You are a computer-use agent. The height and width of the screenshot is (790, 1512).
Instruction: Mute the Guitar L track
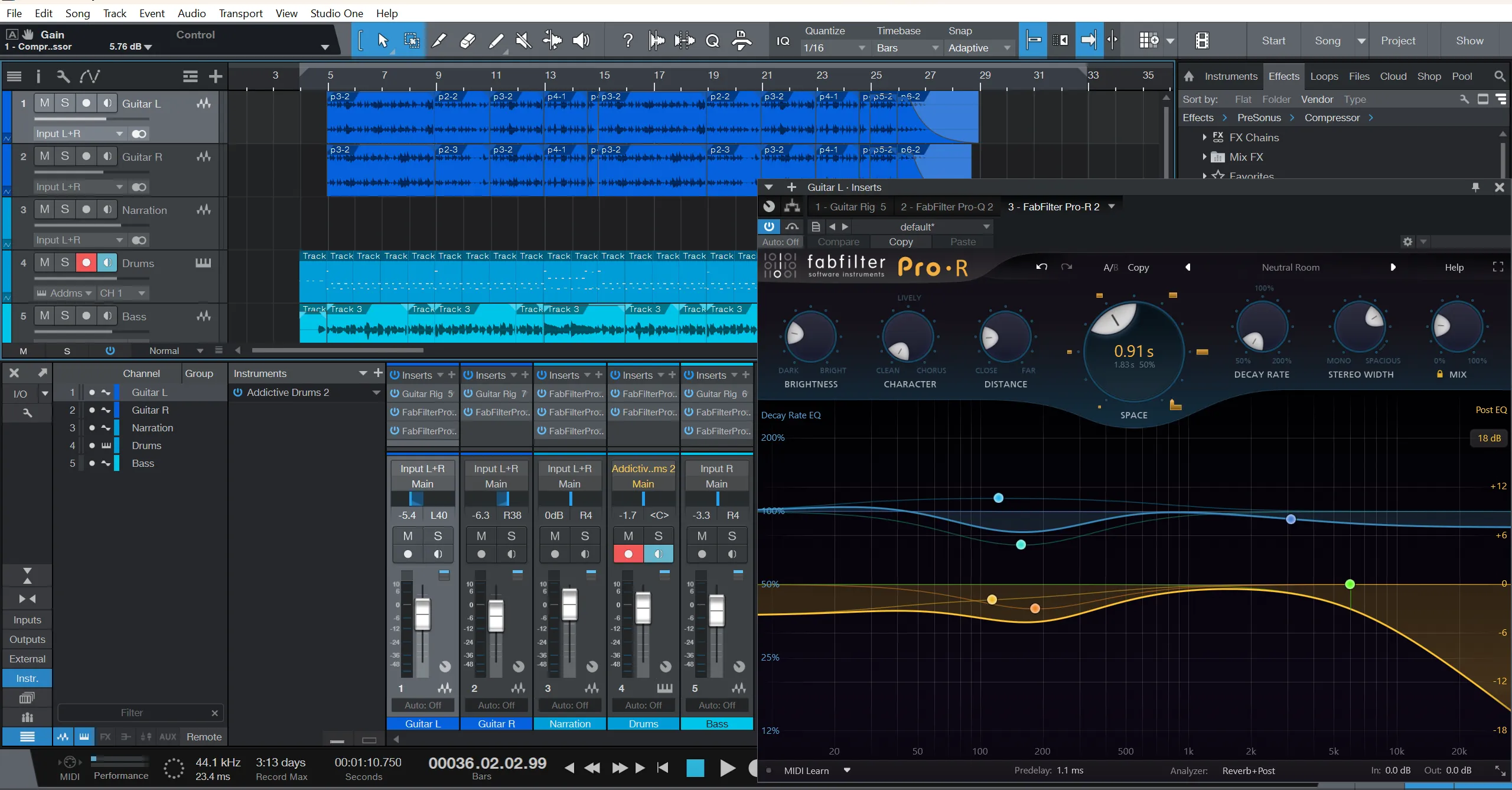(45, 103)
